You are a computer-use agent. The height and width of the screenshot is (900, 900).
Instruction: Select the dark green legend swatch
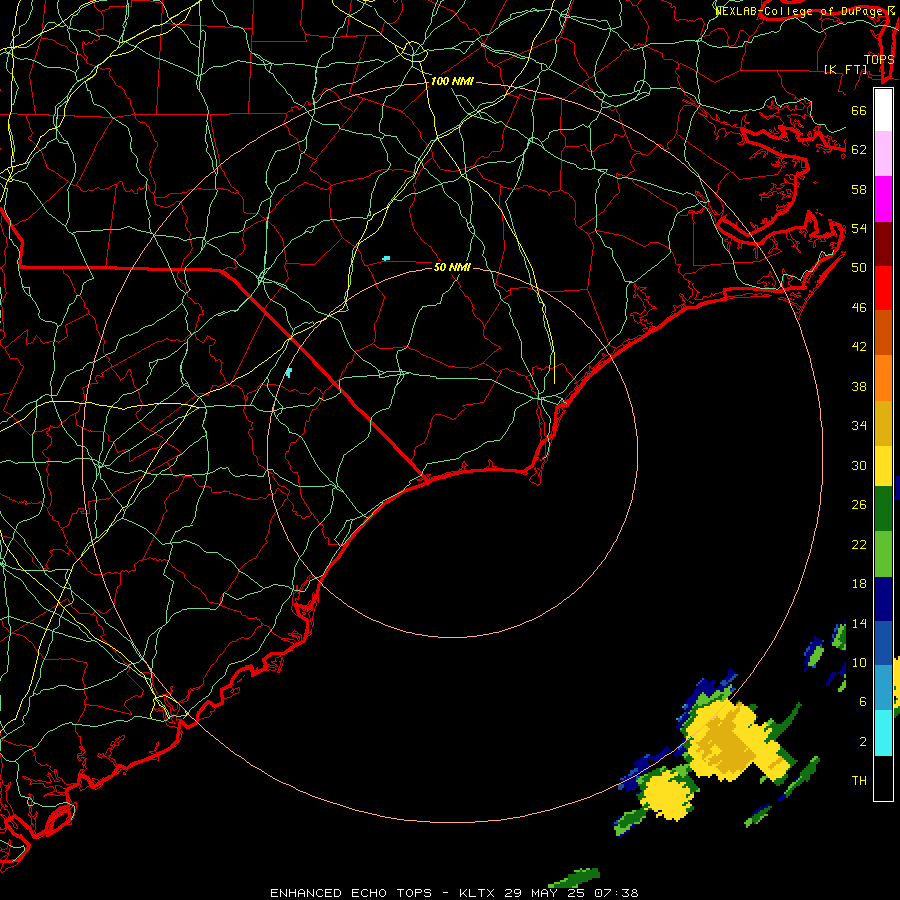point(883,509)
